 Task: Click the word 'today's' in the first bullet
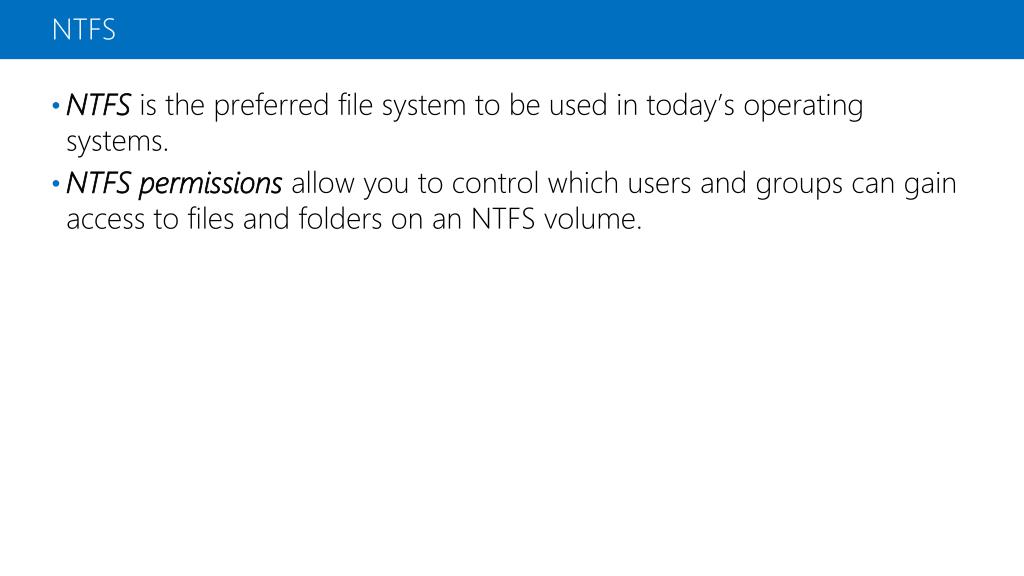pos(690,106)
